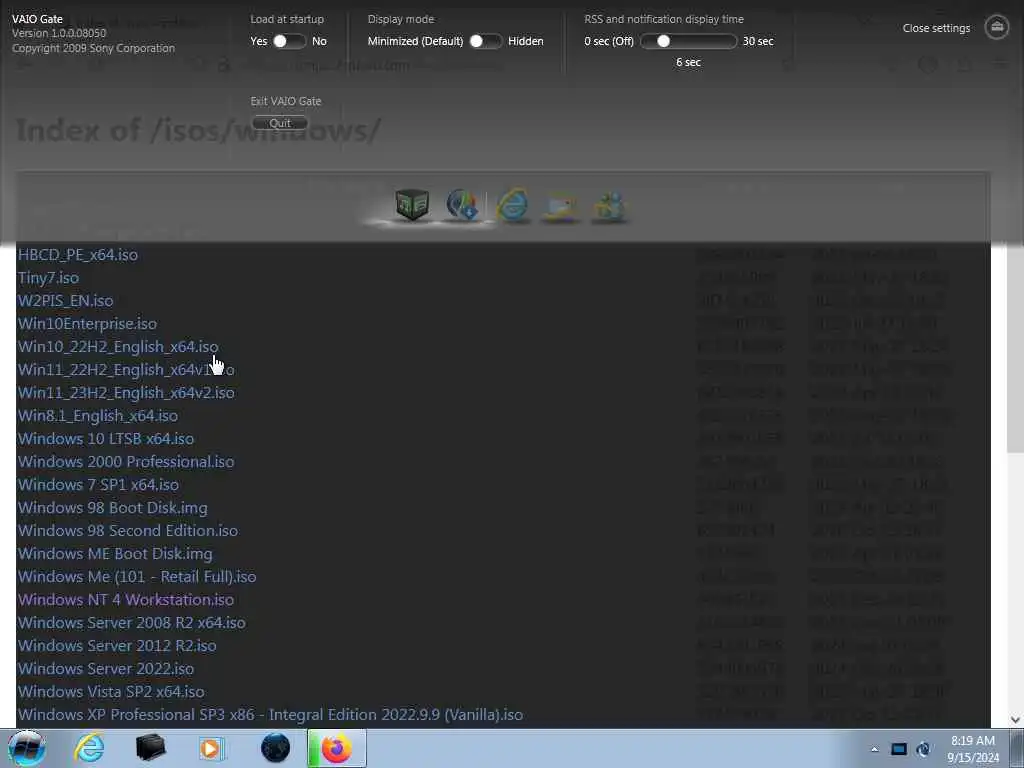
Task: Open the green cube Media Gallery icon in VAIO Gate
Action: click(x=412, y=204)
